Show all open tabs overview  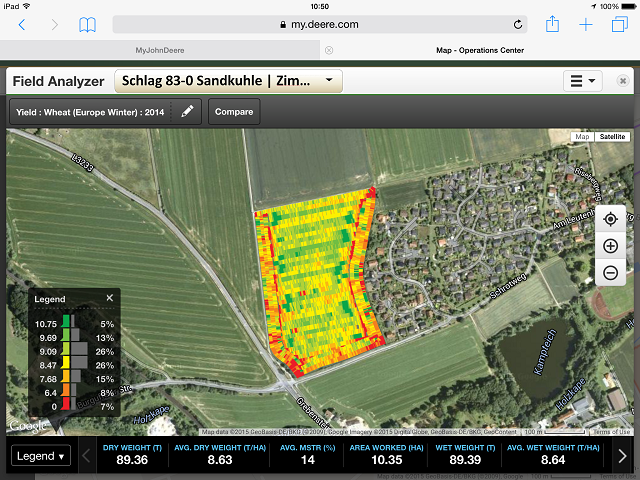pyautogui.click(x=619, y=24)
